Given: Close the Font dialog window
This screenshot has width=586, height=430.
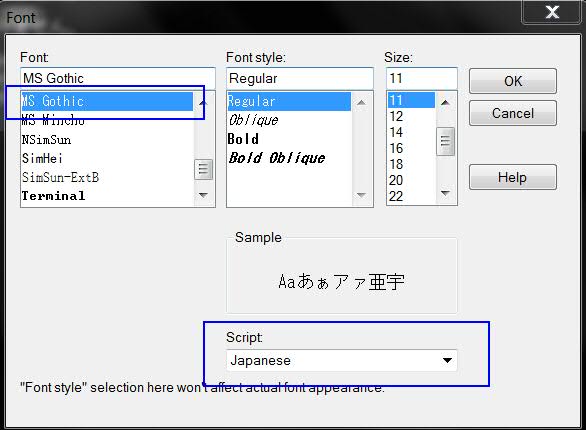Looking at the screenshot, I should (551, 12).
